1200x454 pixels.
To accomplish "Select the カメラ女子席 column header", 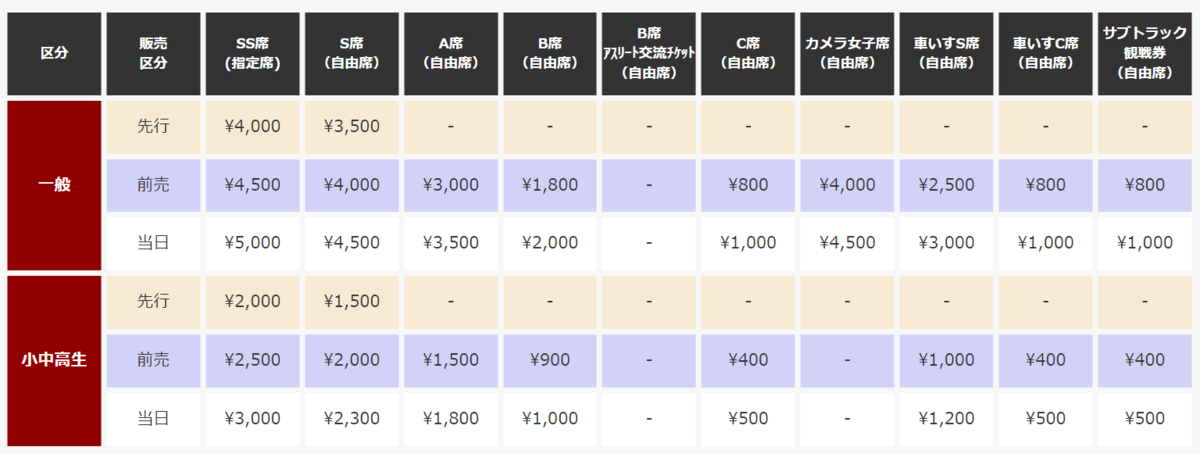I will [846, 53].
